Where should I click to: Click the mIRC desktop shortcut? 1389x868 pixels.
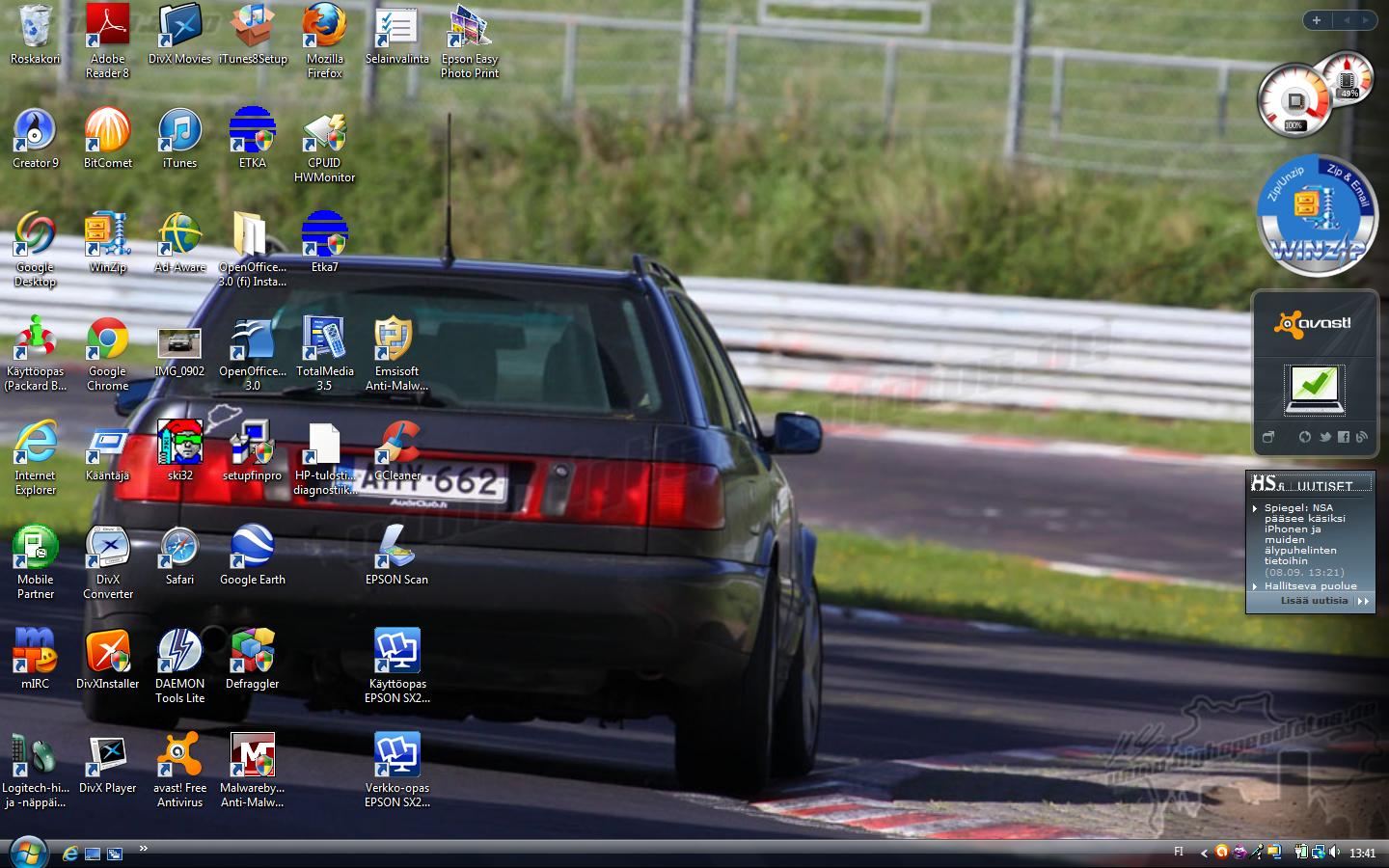[35, 652]
